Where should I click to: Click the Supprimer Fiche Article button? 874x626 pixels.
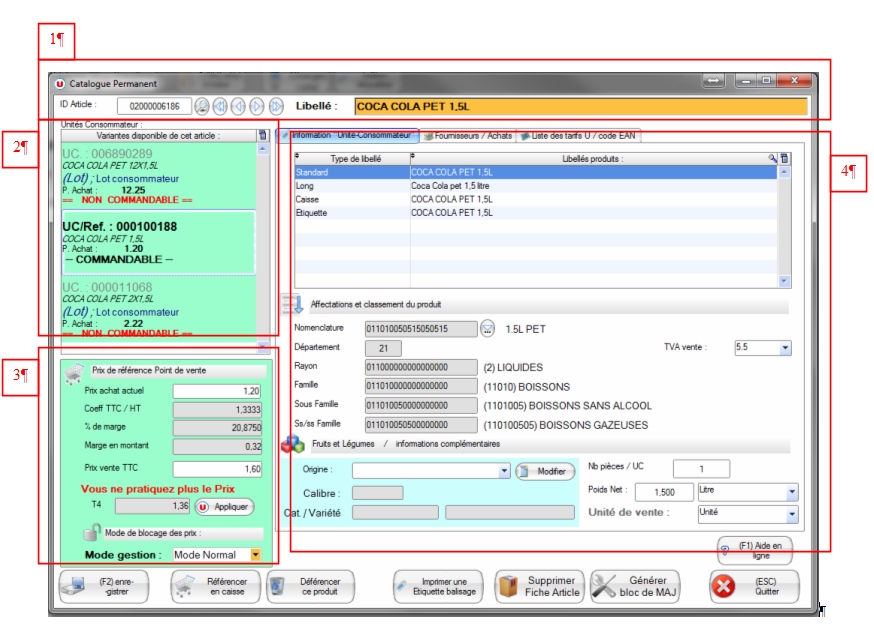[538, 587]
